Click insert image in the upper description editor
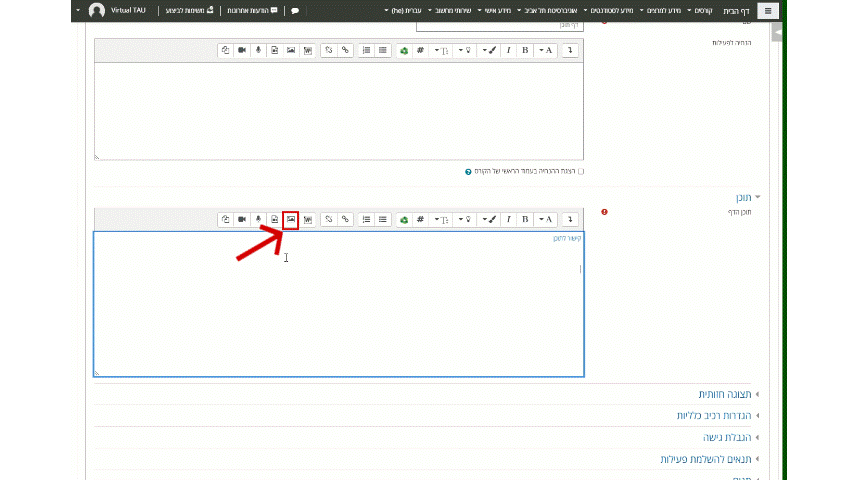Viewport: 853px width, 480px height. 291,51
